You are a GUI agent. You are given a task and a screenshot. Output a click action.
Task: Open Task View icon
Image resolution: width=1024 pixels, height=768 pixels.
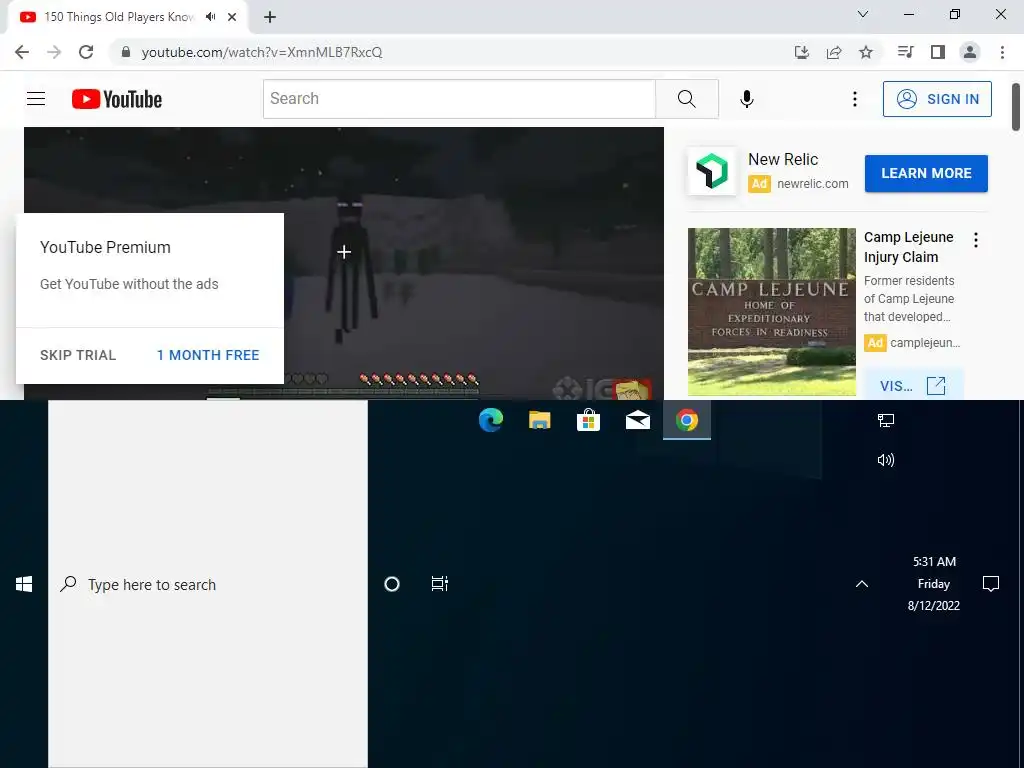[440, 584]
